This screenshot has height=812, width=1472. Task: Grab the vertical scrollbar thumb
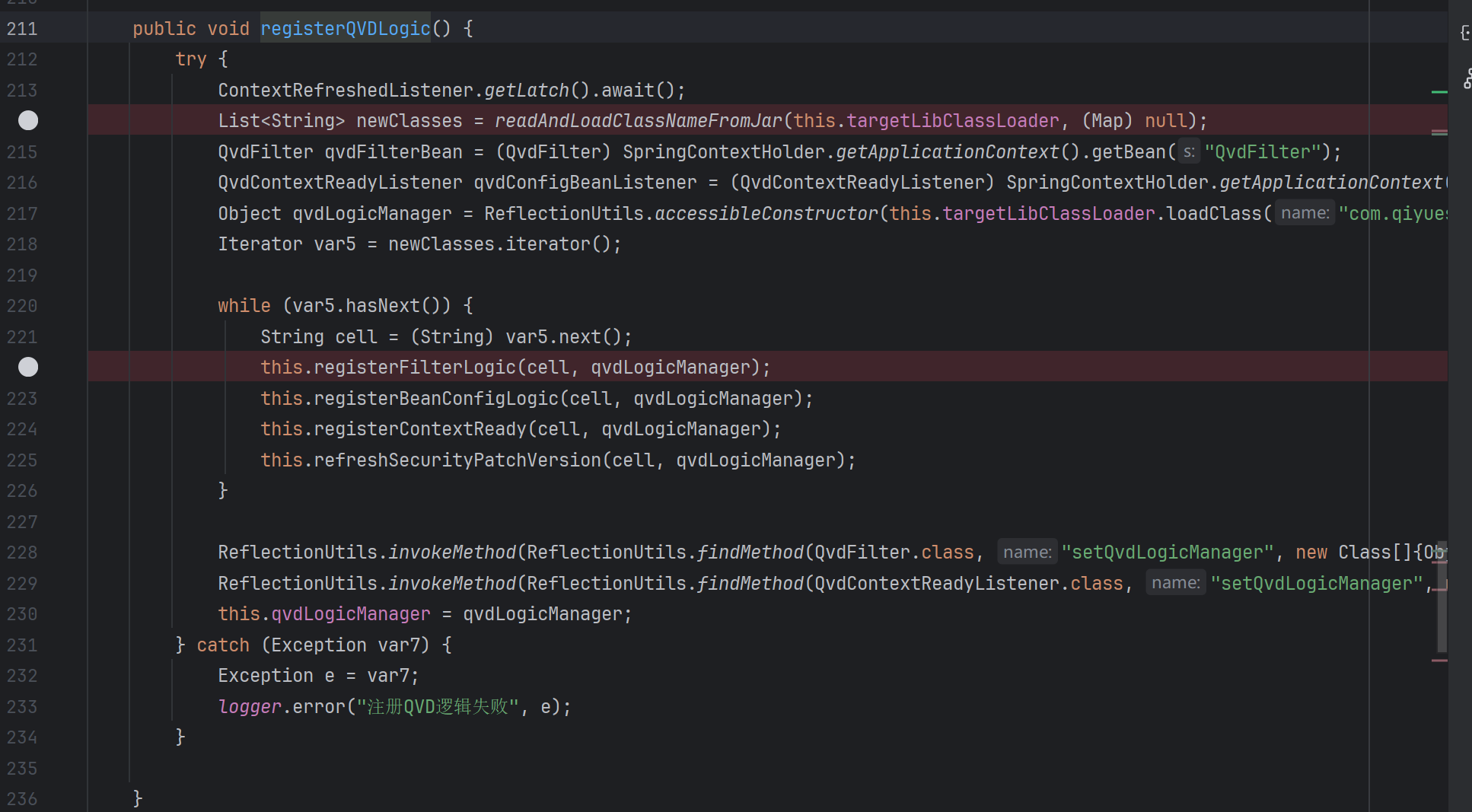pyautogui.click(x=1442, y=597)
